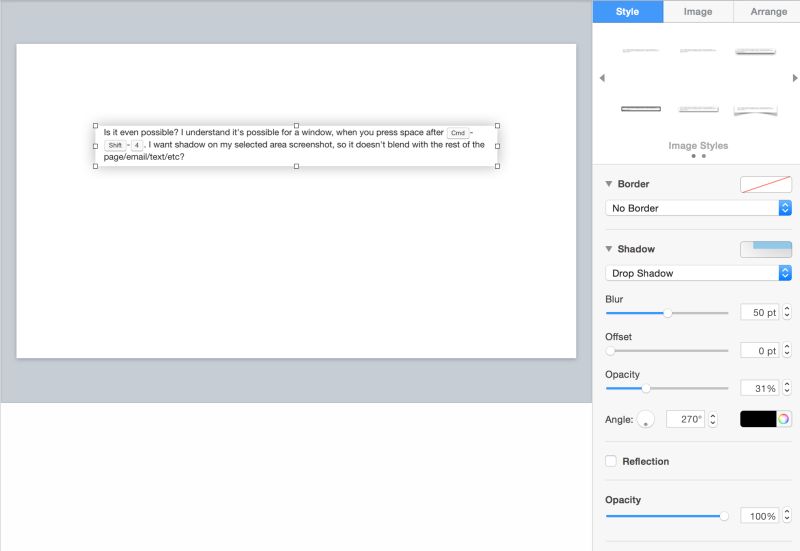Click the shadow Opacity 31% stepper

click(787, 388)
